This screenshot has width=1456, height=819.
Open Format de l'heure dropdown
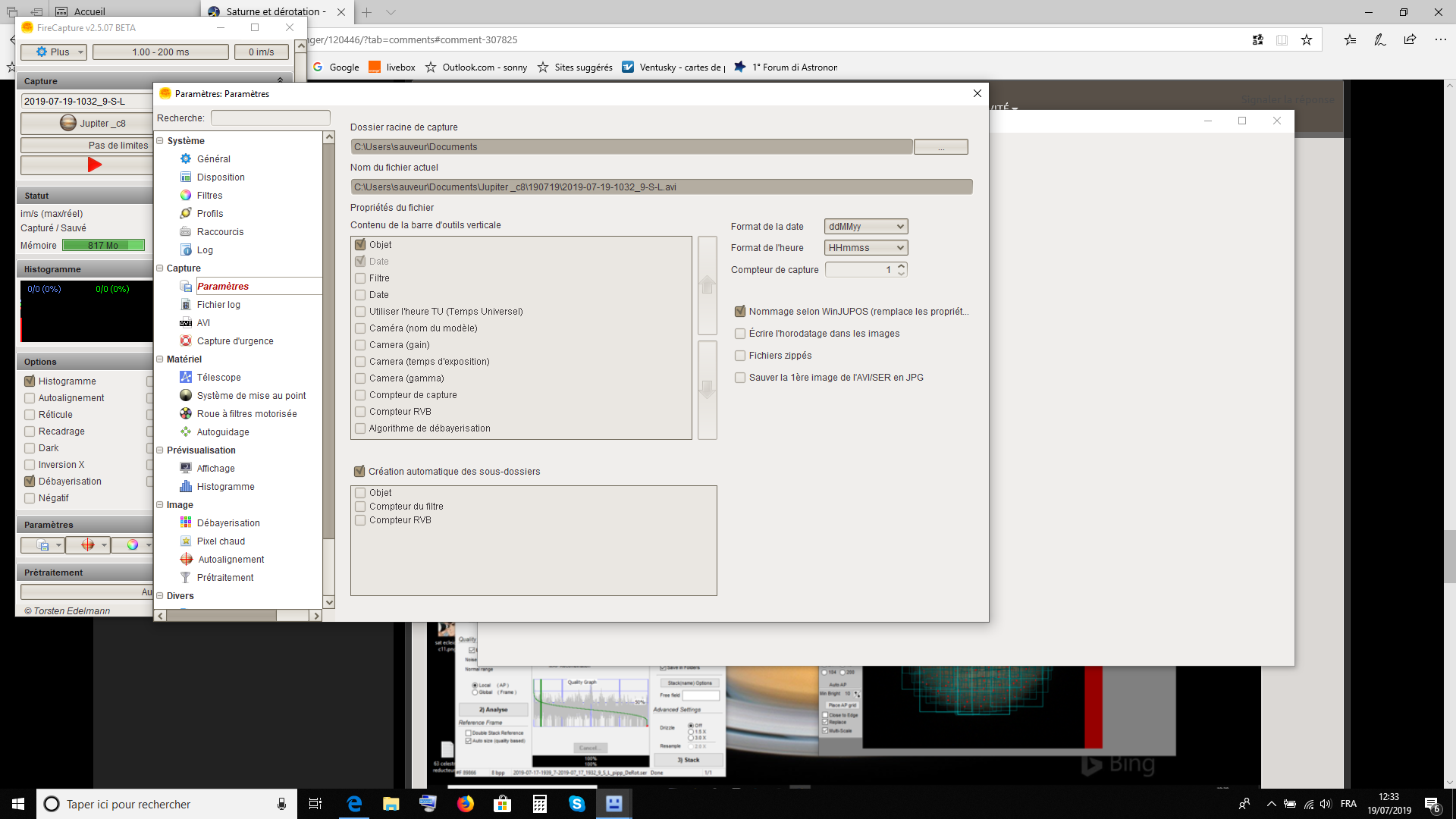pyautogui.click(x=866, y=247)
